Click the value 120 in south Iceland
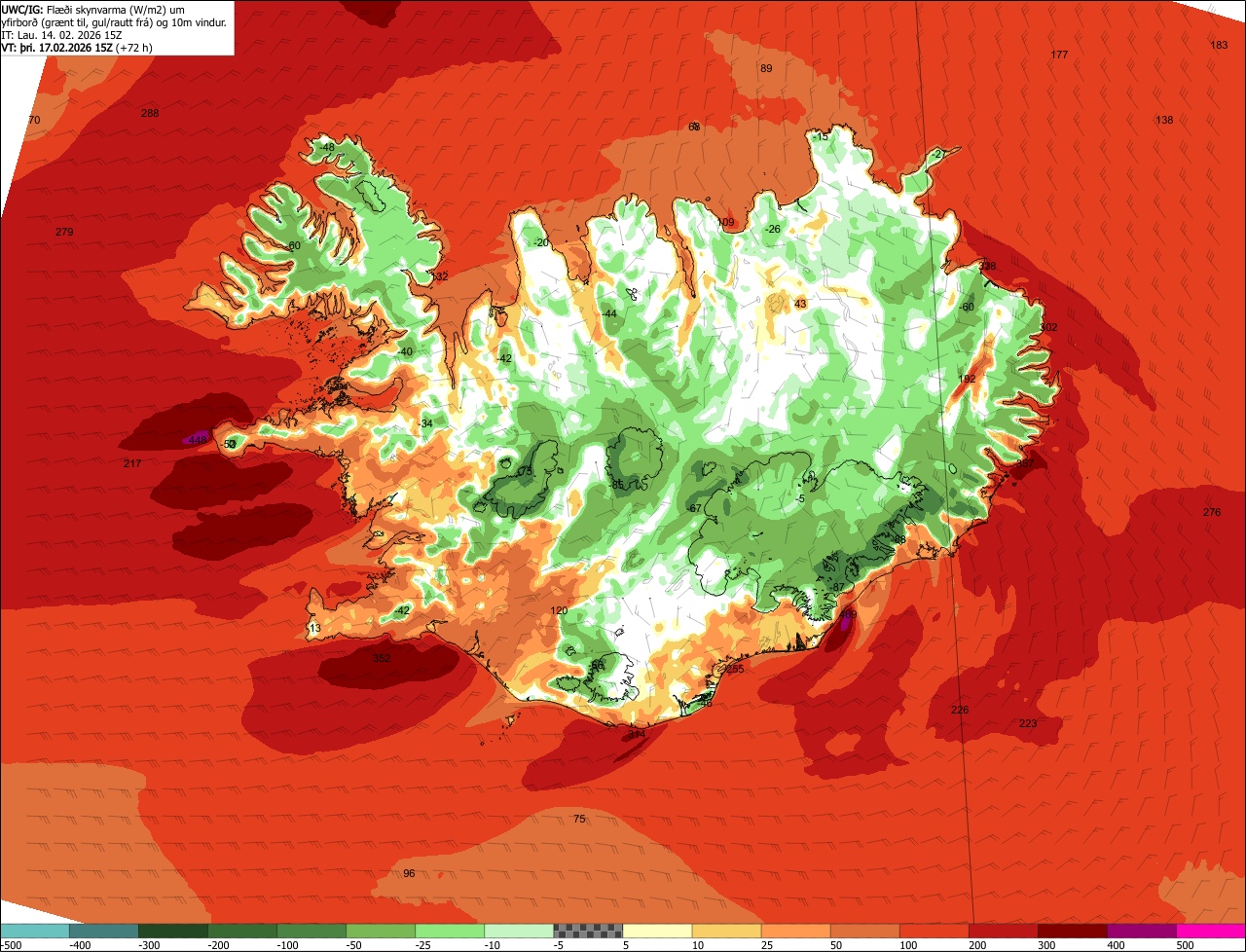 (x=559, y=610)
